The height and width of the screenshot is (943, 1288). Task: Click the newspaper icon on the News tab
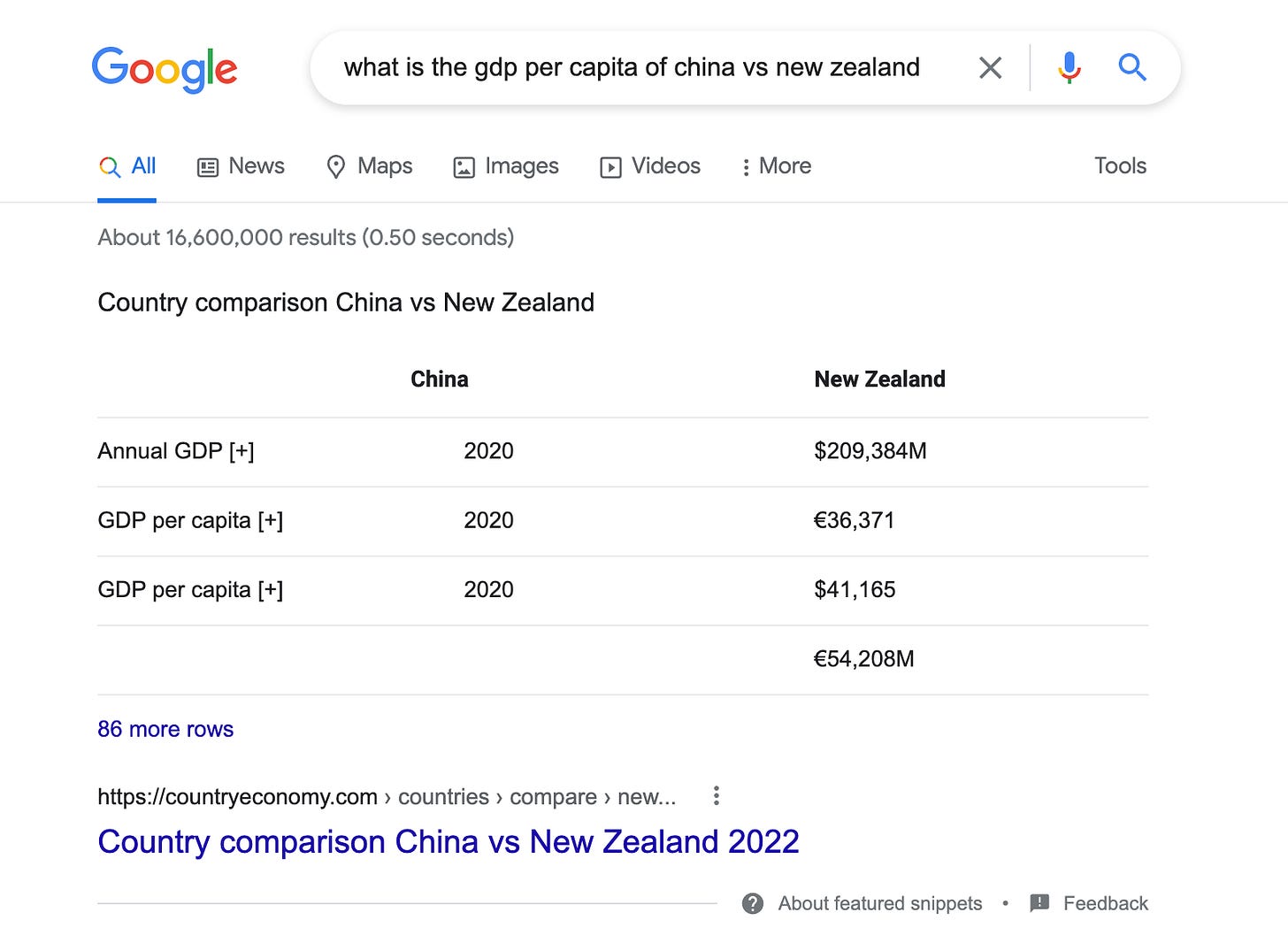(x=208, y=166)
